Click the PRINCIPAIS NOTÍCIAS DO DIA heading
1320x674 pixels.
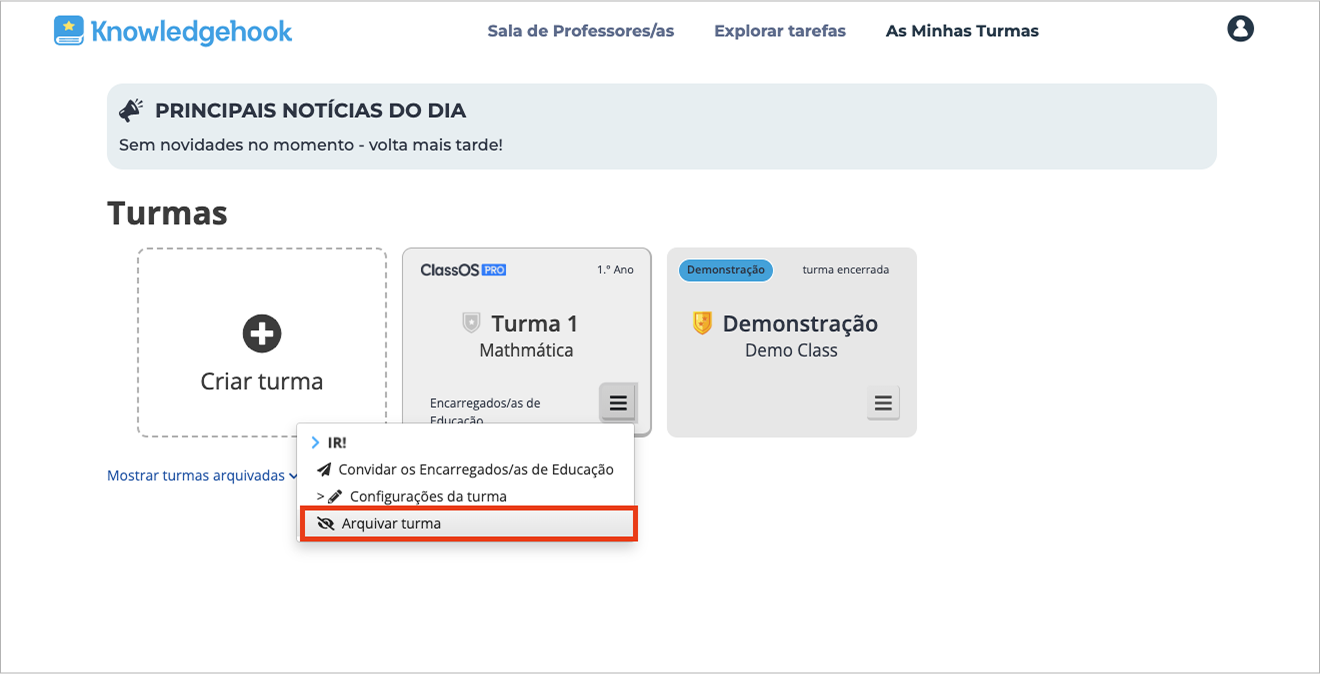(310, 111)
